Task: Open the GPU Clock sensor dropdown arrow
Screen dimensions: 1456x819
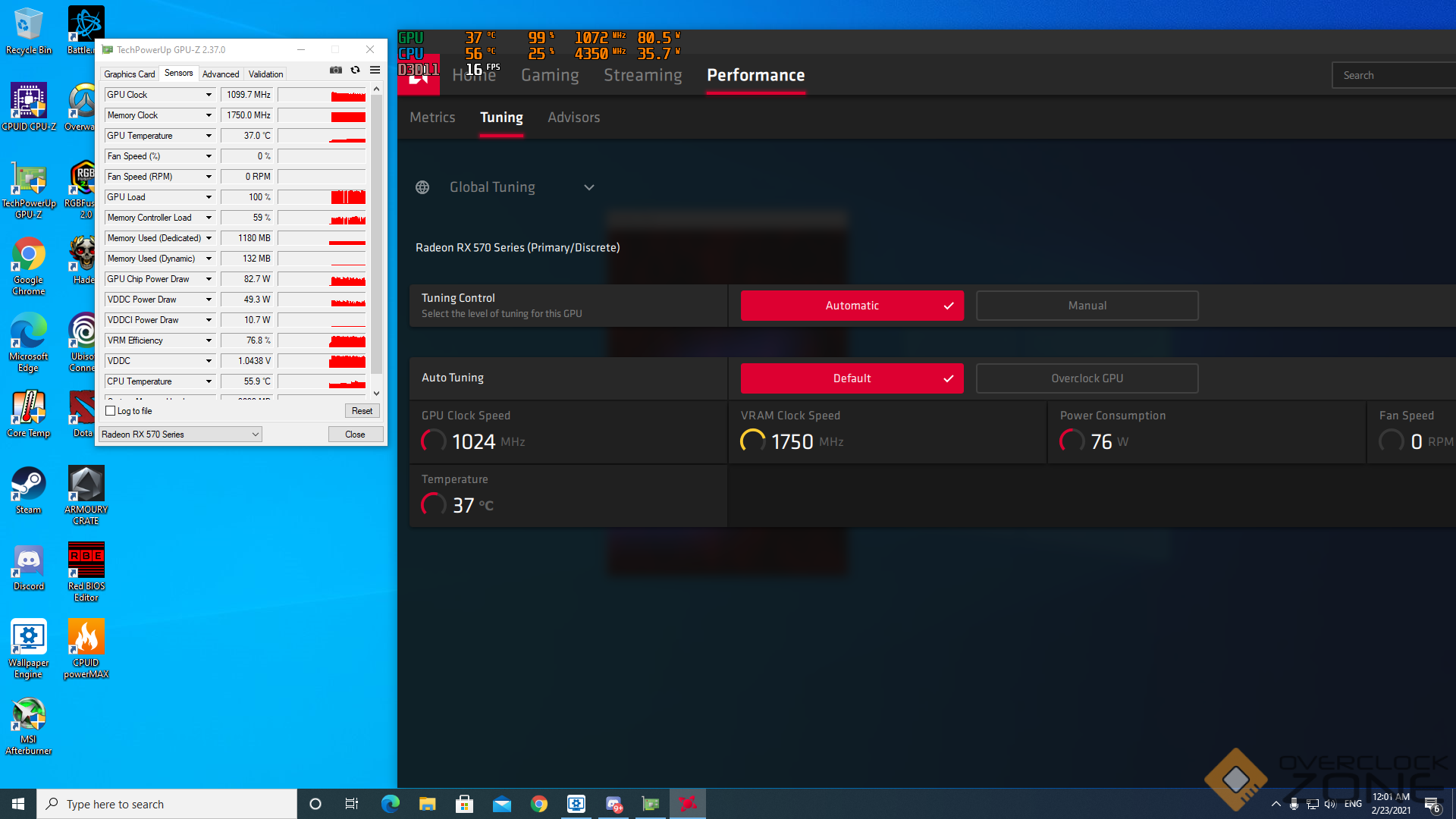Action: tap(209, 95)
